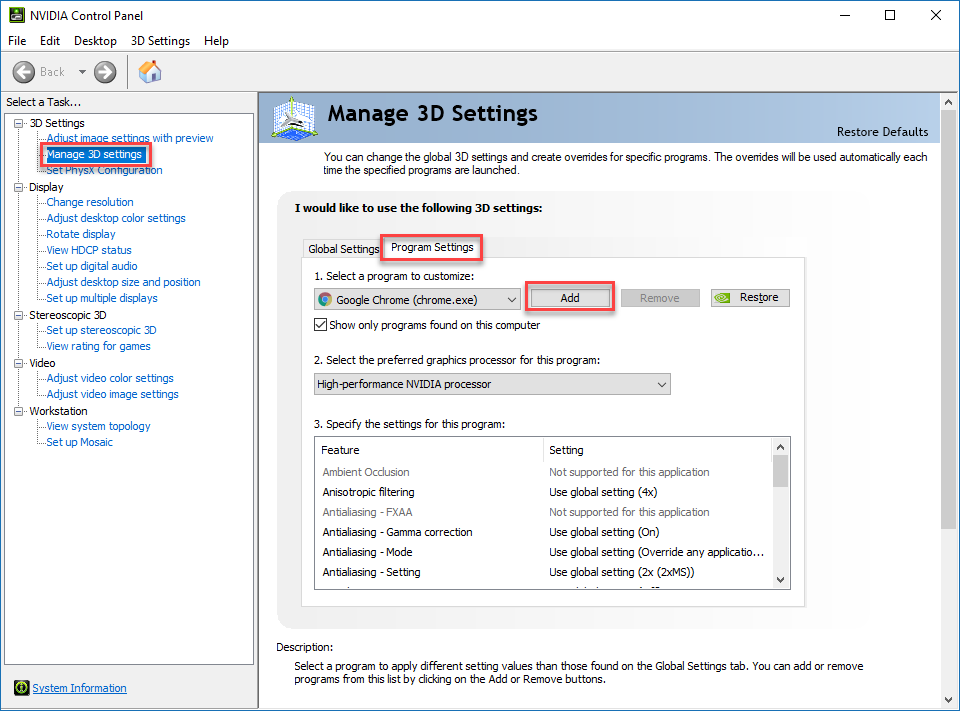The height and width of the screenshot is (711, 960).
Task: Open 'Change resolution' task
Action: click(90, 202)
